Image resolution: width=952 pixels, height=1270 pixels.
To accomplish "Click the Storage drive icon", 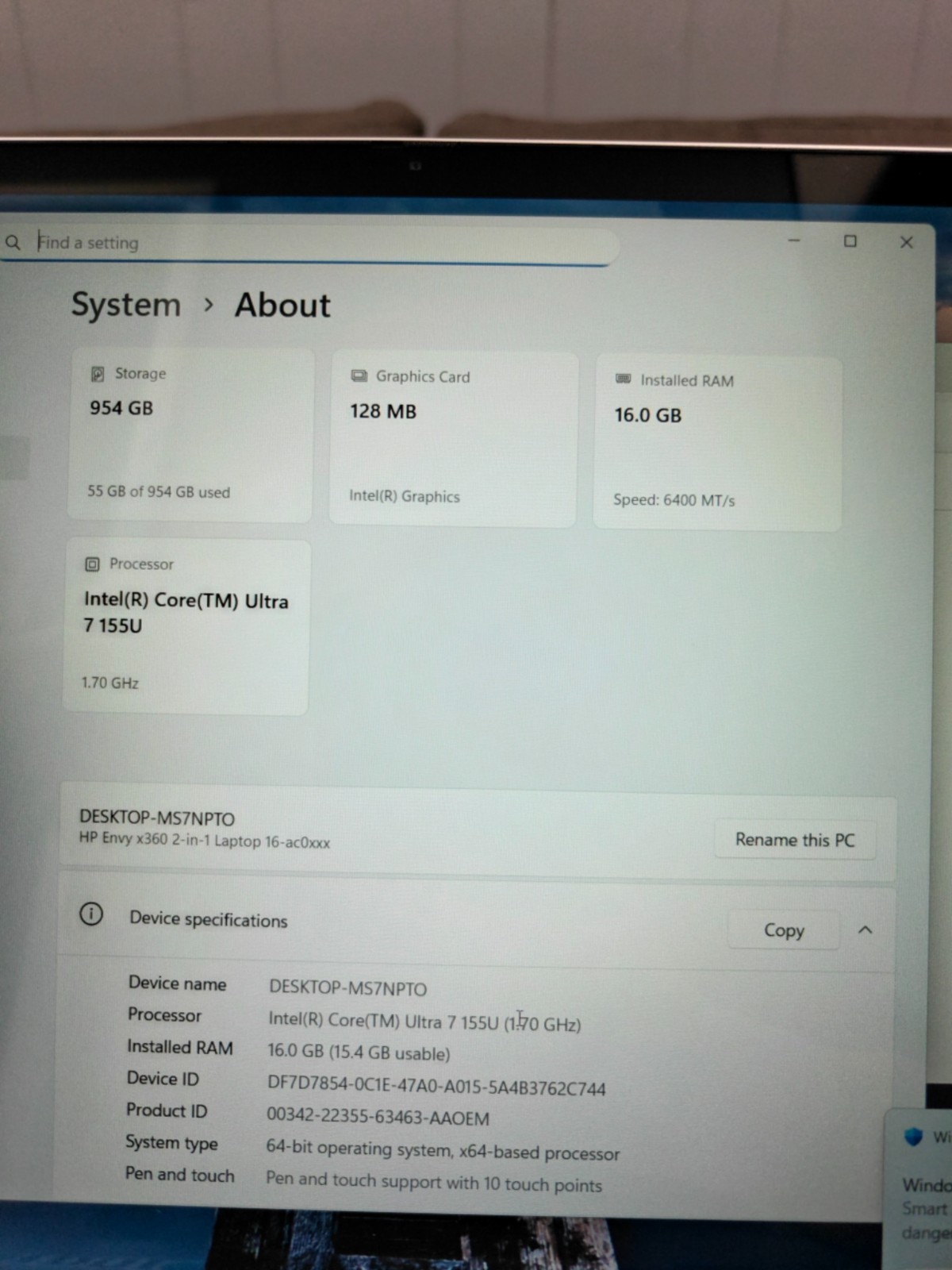I will pos(98,373).
